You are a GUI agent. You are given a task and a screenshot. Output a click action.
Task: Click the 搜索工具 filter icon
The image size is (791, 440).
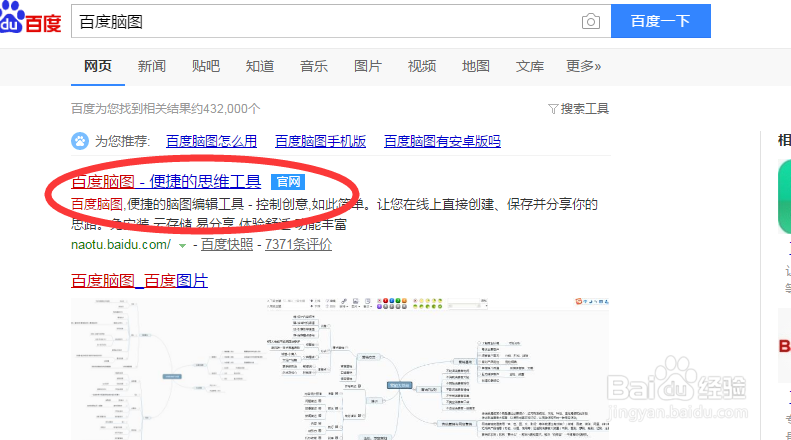tap(553, 109)
